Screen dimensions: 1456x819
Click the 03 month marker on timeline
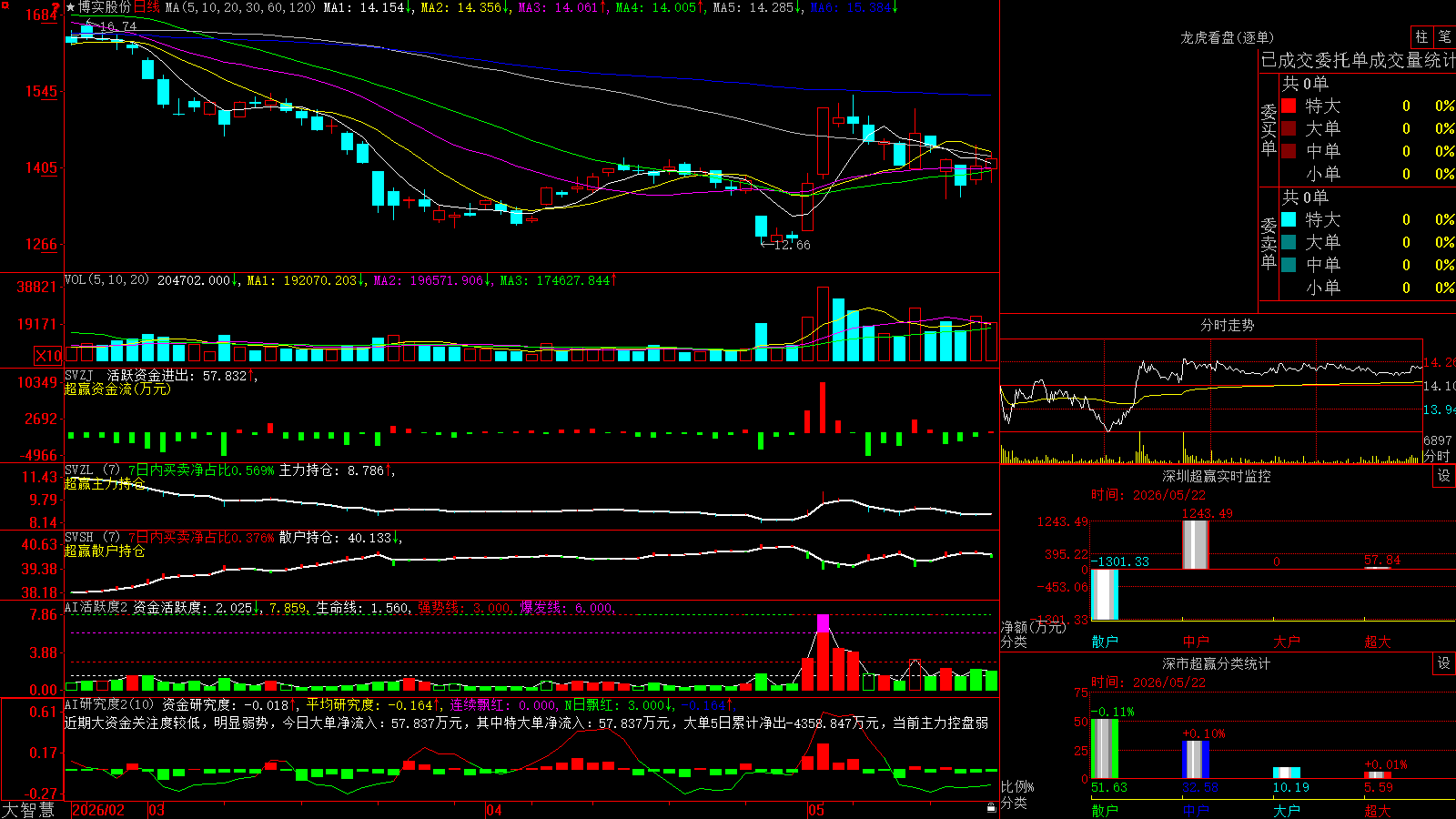pyautogui.click(x=157, y=810)
